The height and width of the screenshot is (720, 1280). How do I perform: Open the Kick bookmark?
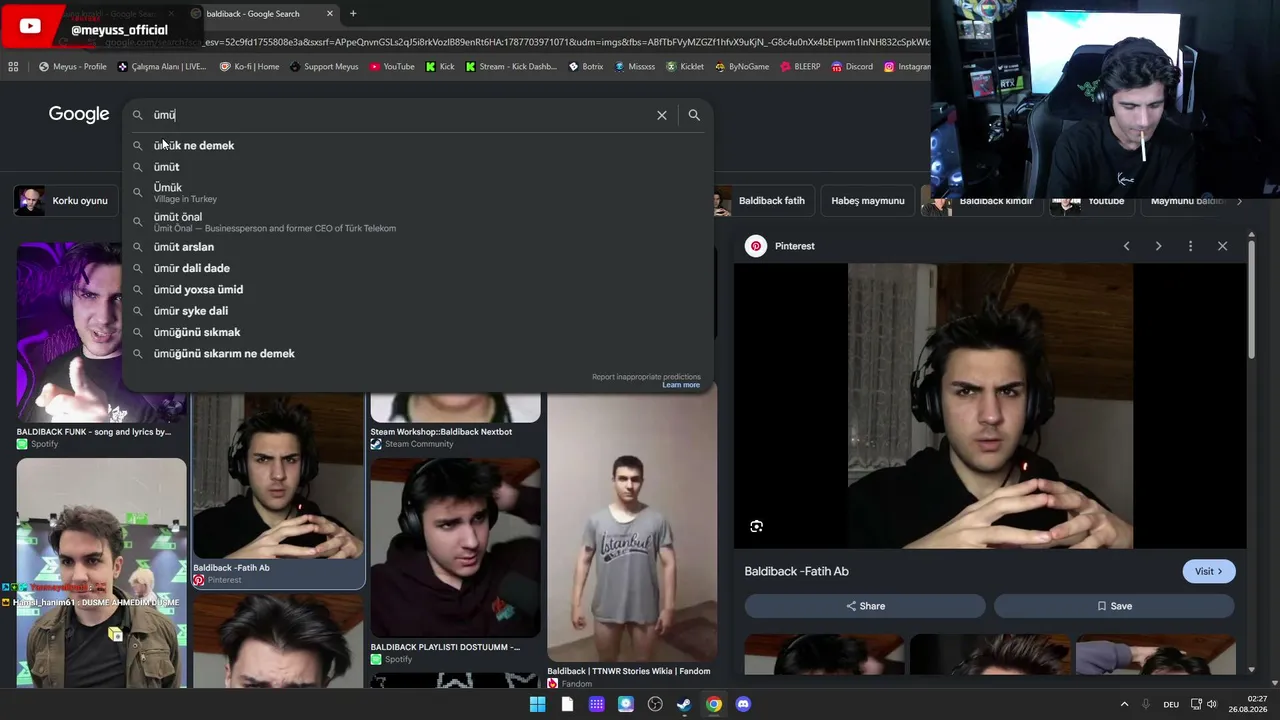click(x=440, y=67)
